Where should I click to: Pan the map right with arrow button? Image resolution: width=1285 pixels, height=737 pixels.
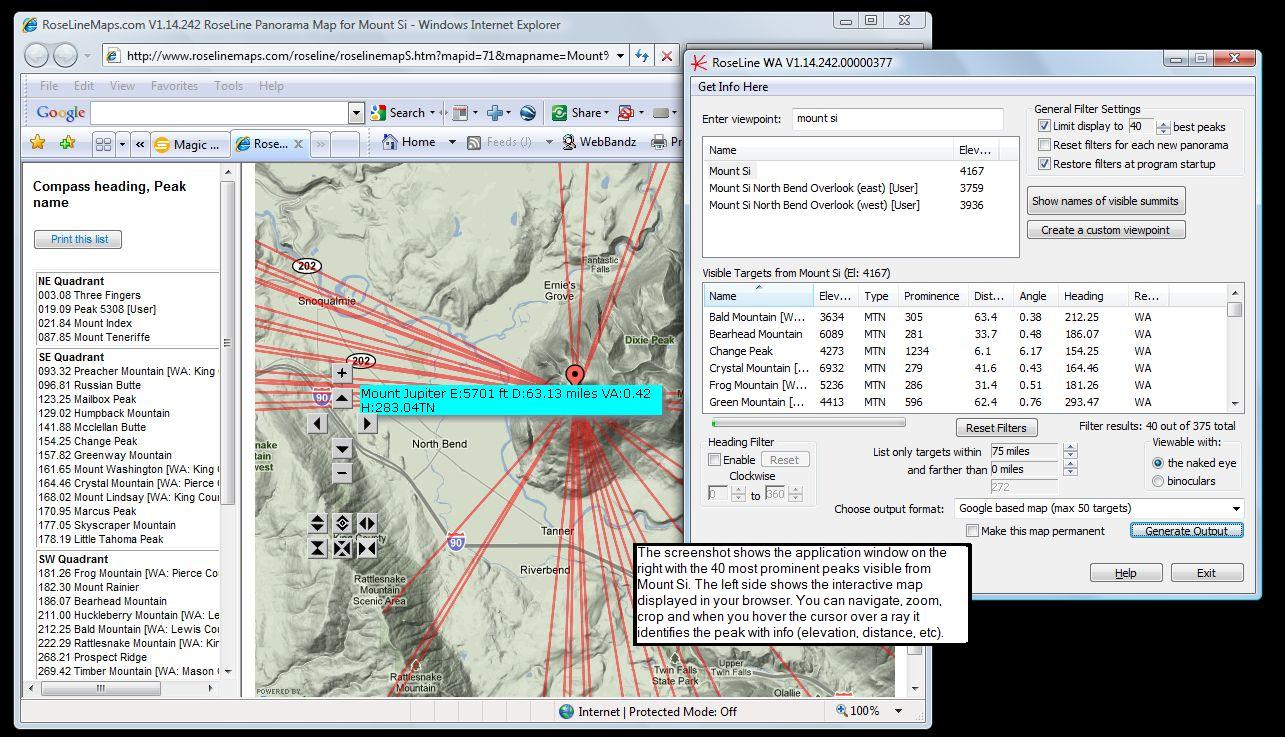pyautogui.click(x=367, y=423)
